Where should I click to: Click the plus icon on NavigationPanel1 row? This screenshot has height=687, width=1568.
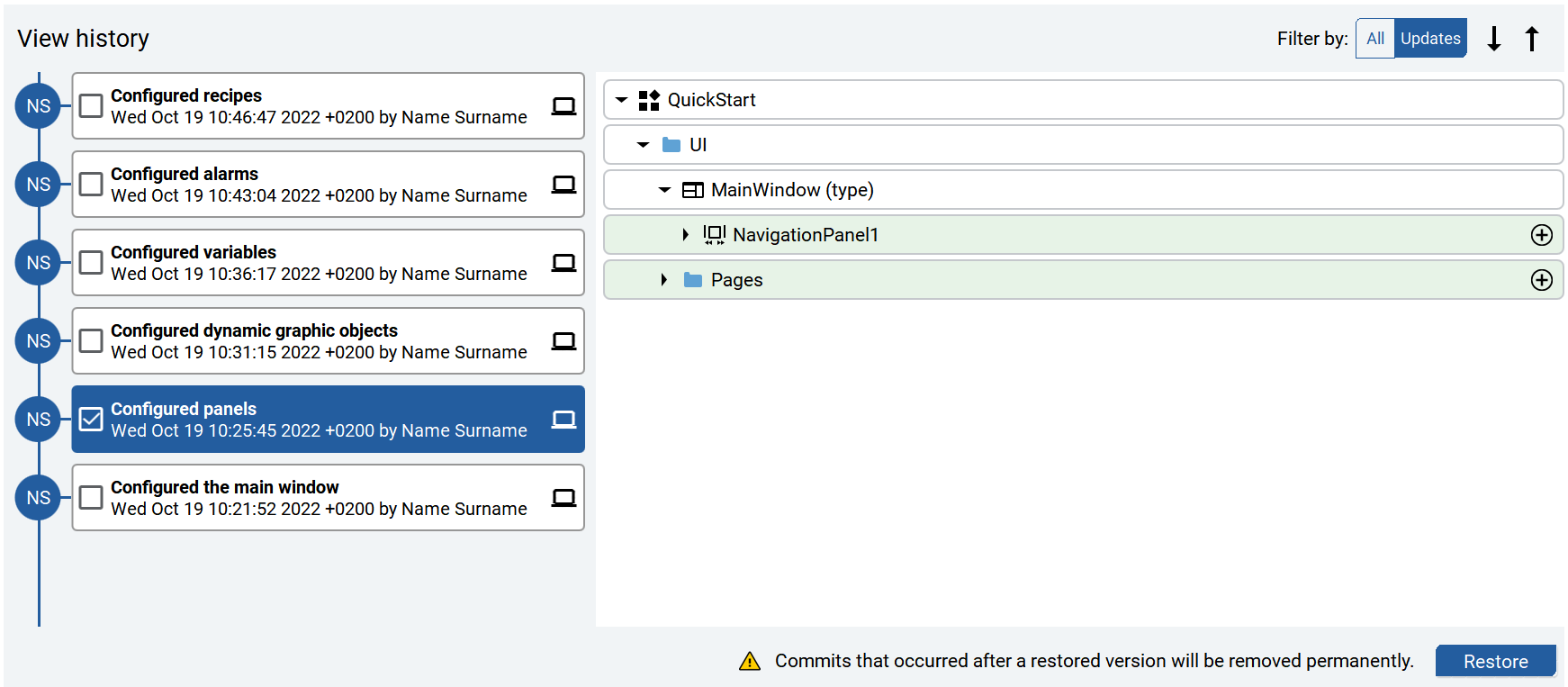pos(1541,235)
